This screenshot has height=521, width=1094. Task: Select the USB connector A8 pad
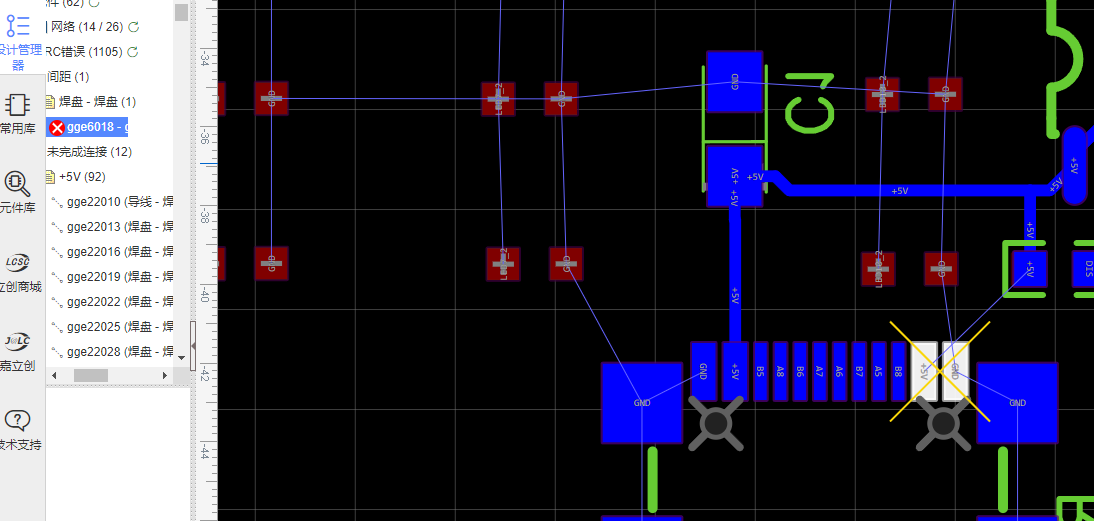(780, 371)
